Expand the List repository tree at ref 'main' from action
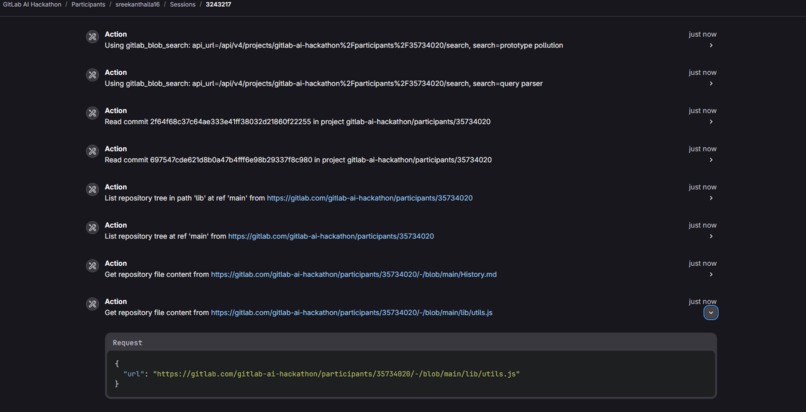 tap(711, 236)
